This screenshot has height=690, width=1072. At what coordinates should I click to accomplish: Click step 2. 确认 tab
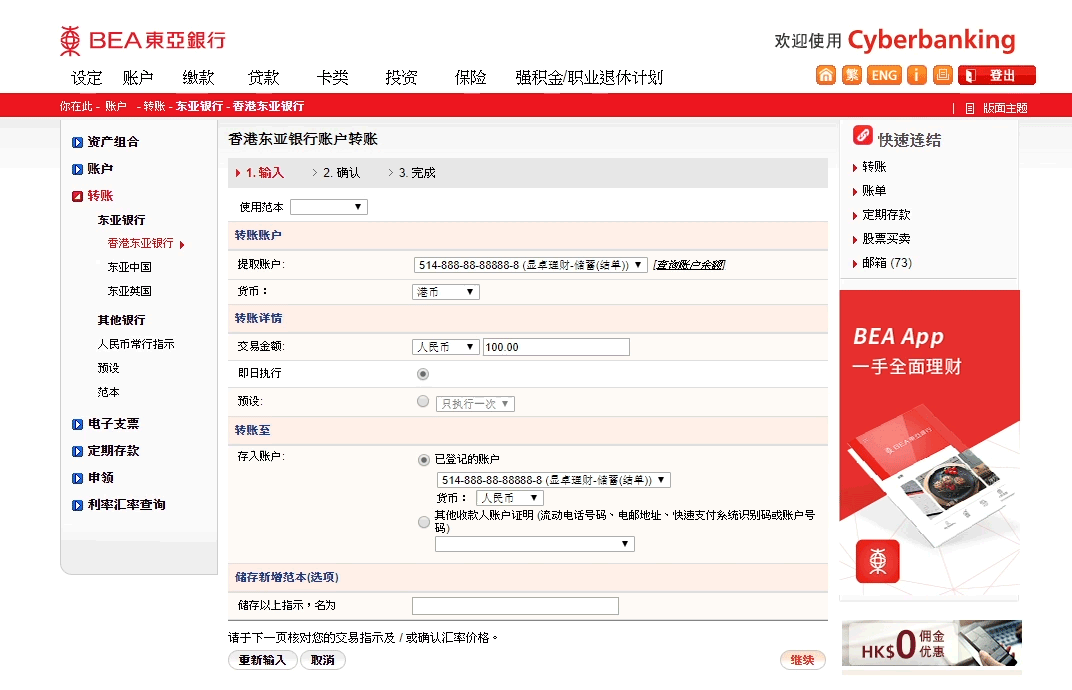341,173
